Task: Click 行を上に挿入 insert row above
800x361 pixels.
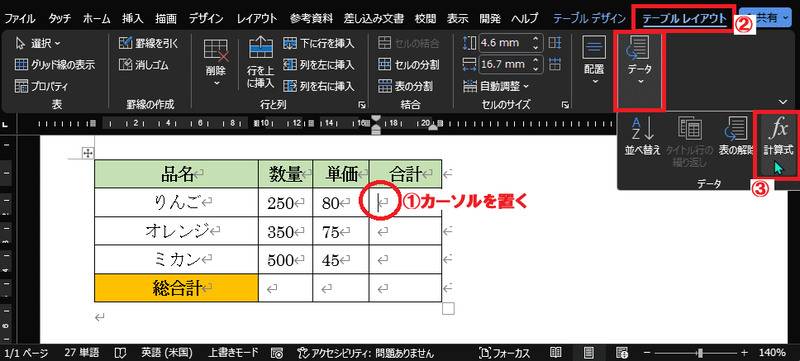Action: click(x=261, y=63)
